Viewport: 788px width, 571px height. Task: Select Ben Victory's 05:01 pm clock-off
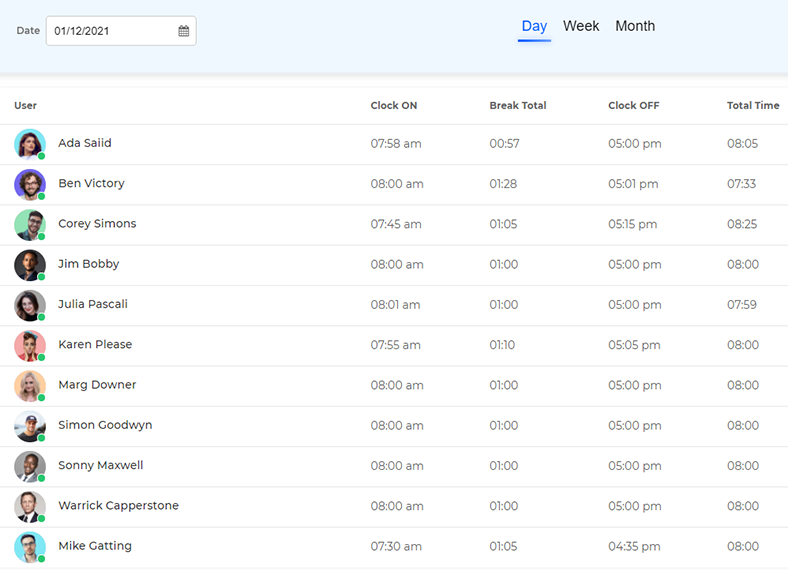pyautogui.click(x=633, y=184)
